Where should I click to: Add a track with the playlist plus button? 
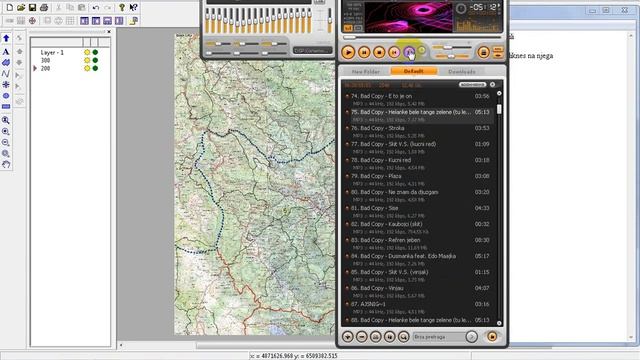pyautogui.click(x=348, y=337)
